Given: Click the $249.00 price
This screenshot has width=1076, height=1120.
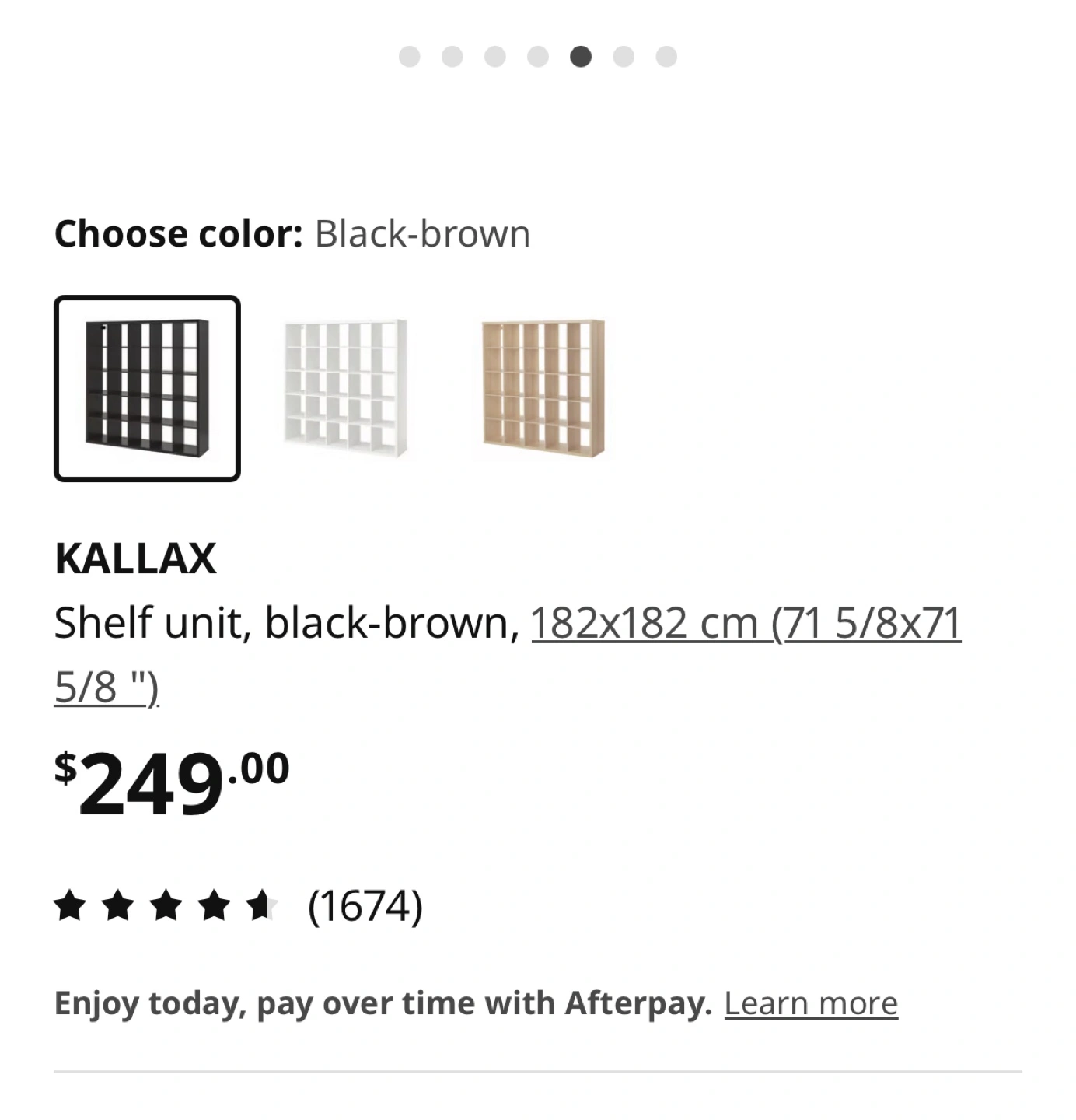Looking at the screenshot, I should pyautogui.click(x=172, y=782).
